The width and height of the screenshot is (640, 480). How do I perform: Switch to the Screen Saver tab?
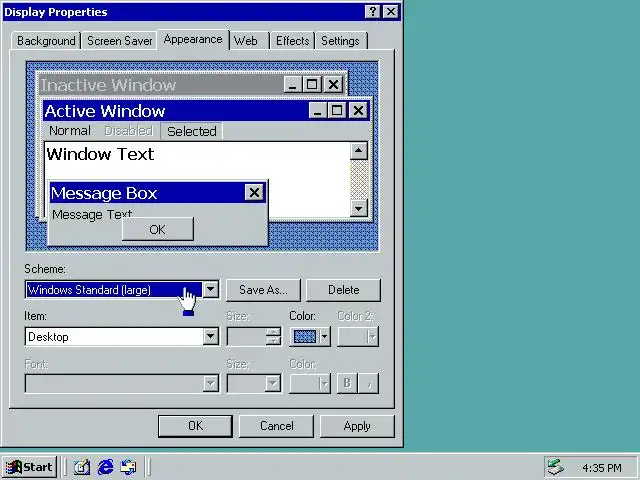tap(120, 41)
